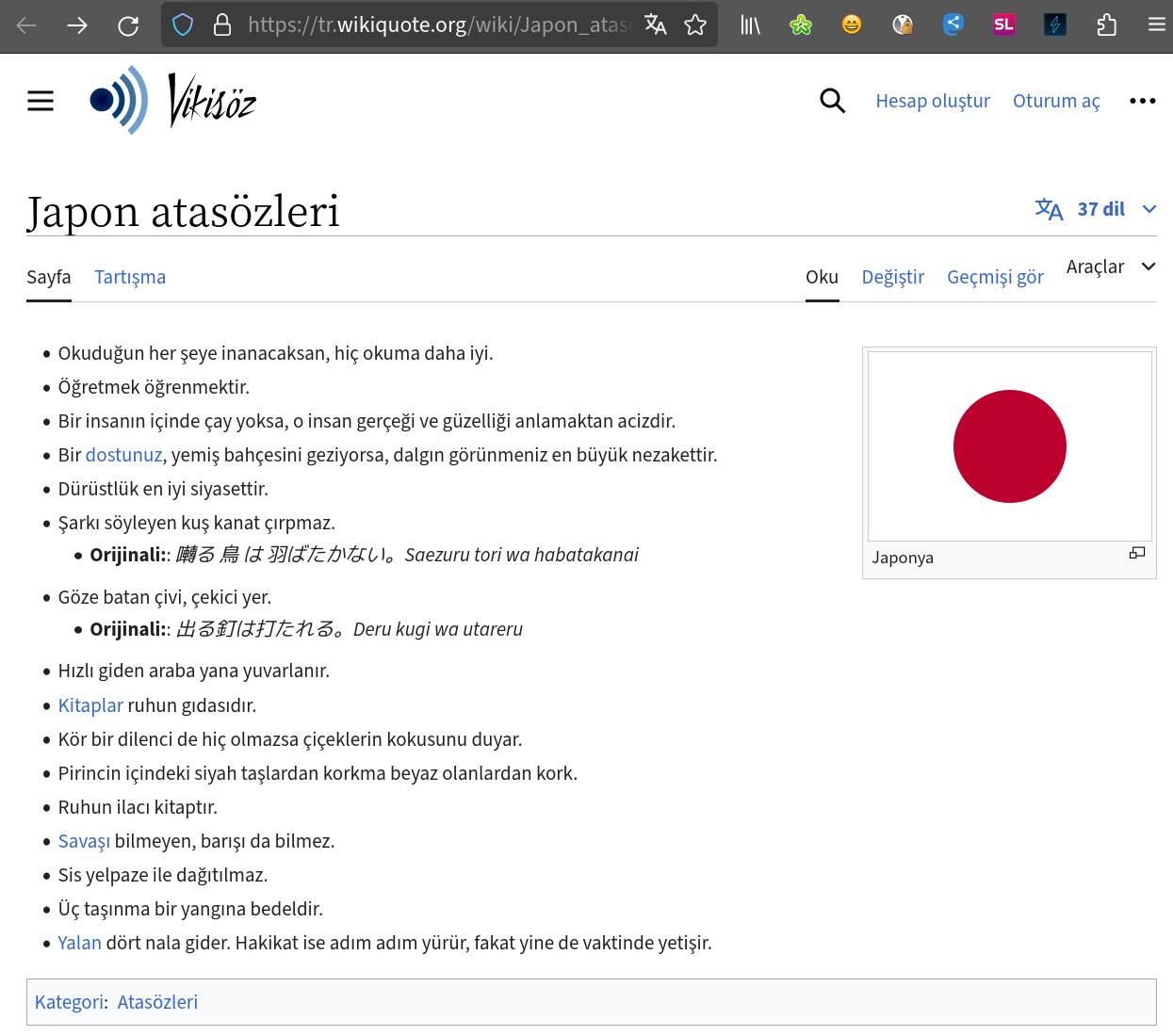Open the Wikiquote hamburger sidebar menu
The height and width of the screenshot is (1036, 1173).
coord(41,101)
